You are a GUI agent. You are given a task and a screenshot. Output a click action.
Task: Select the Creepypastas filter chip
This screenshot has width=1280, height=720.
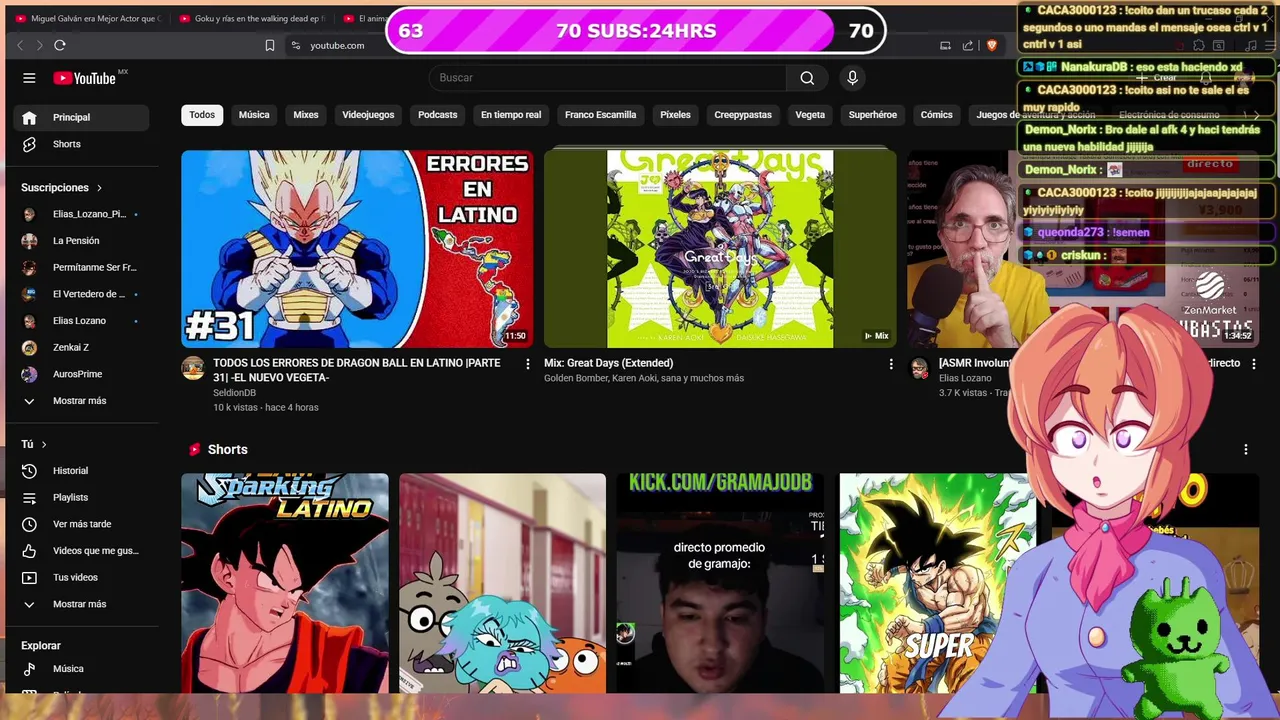pyautogui.click(x=743, y=115)
